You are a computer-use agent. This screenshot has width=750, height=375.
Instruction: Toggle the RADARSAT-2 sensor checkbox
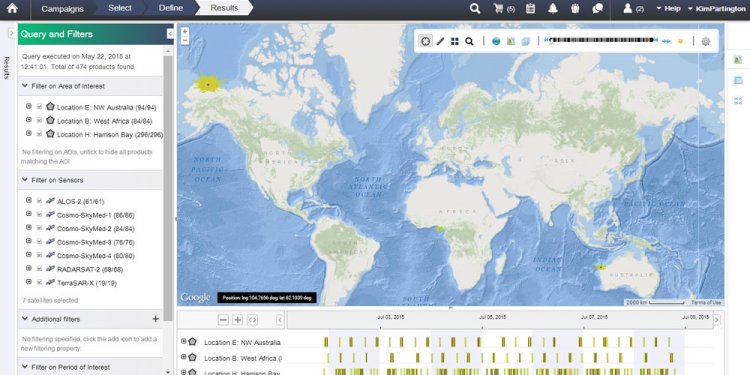(x=39, y=269)
